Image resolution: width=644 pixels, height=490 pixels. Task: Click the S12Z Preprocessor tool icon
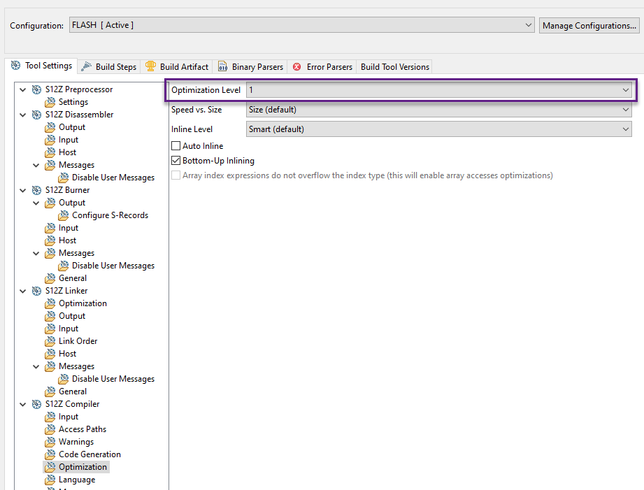[36, 90]
